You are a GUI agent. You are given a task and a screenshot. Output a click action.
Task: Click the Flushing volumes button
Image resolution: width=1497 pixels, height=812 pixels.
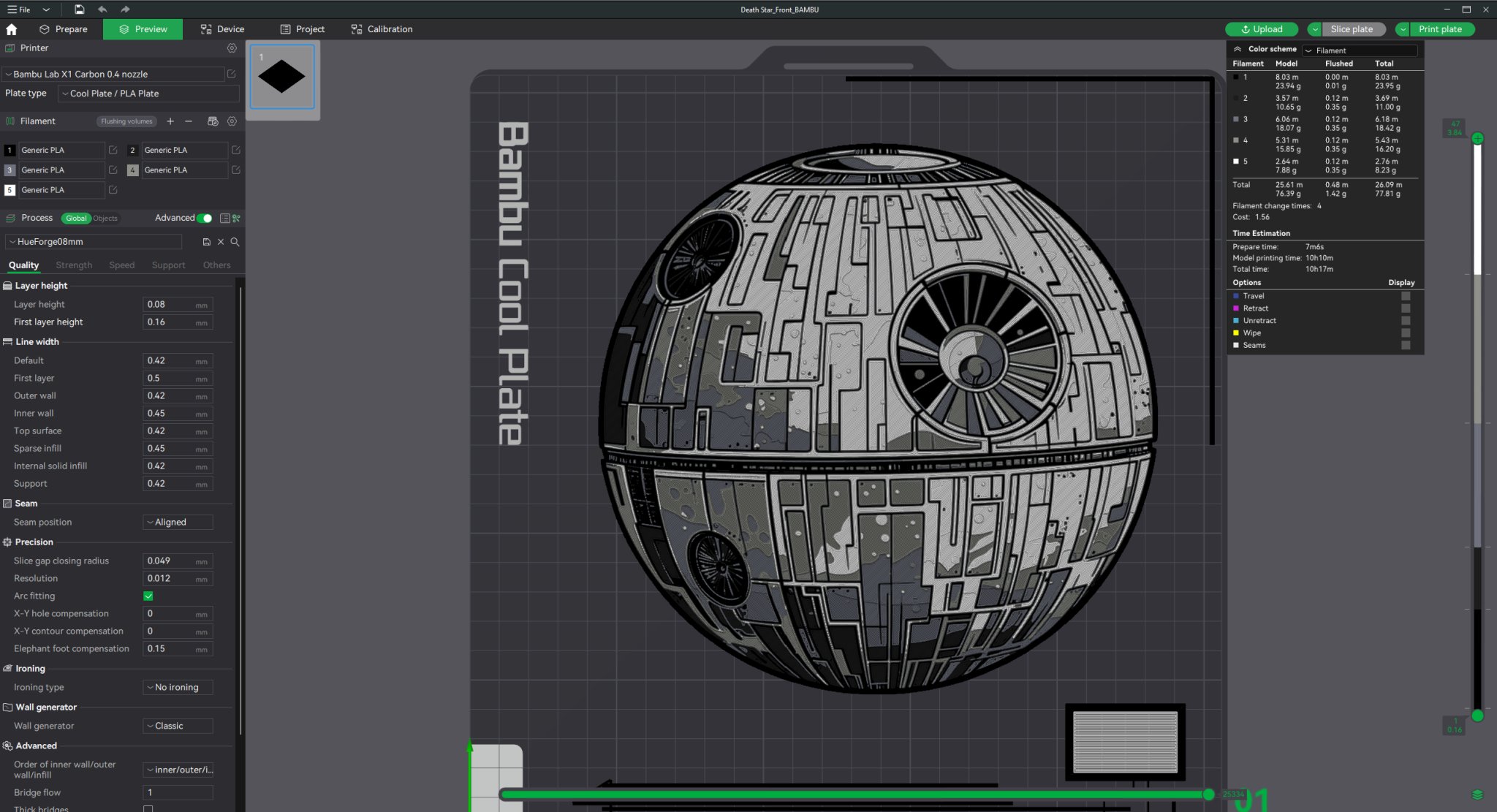click(126, 121)
